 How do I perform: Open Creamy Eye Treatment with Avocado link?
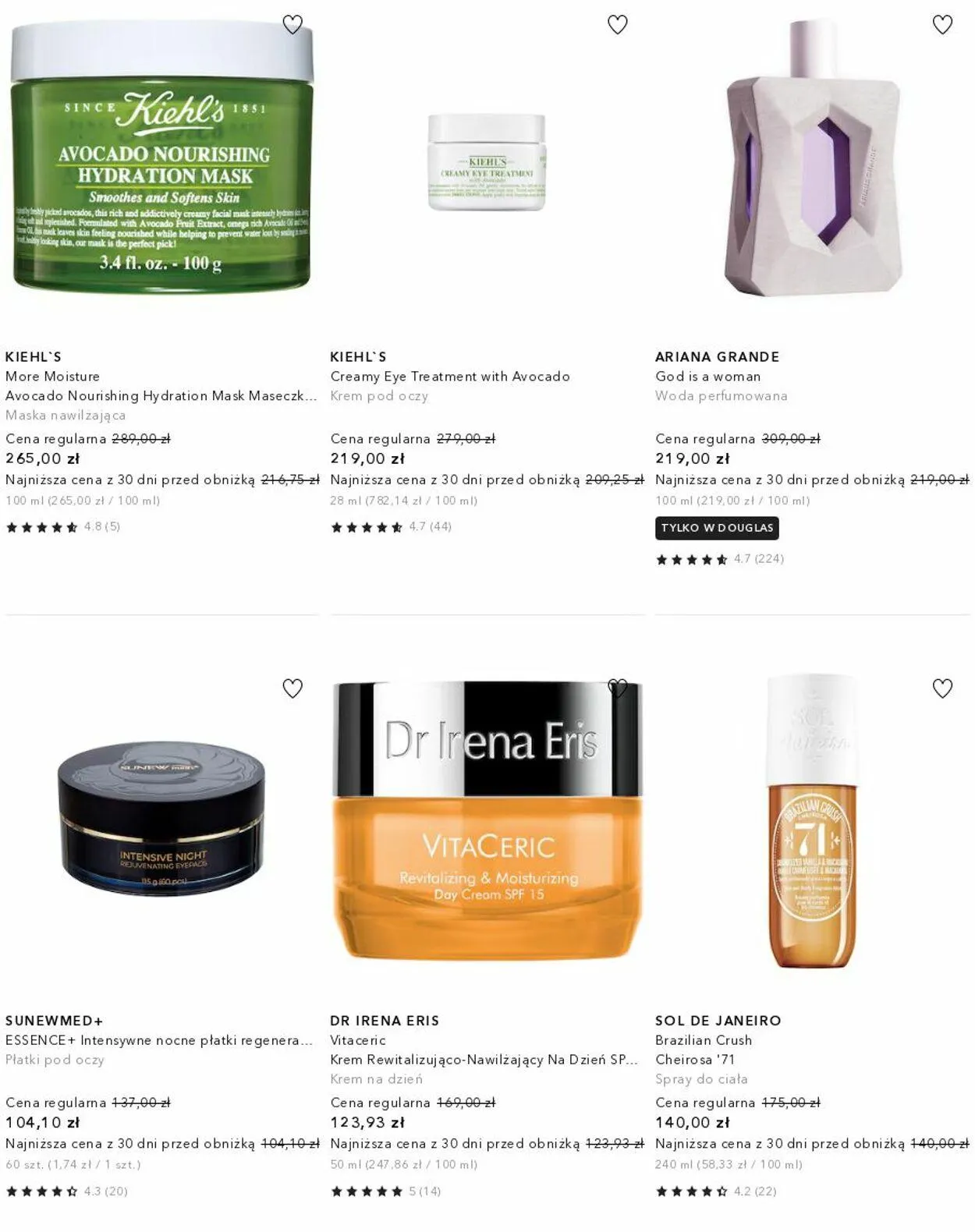[450, 377]
